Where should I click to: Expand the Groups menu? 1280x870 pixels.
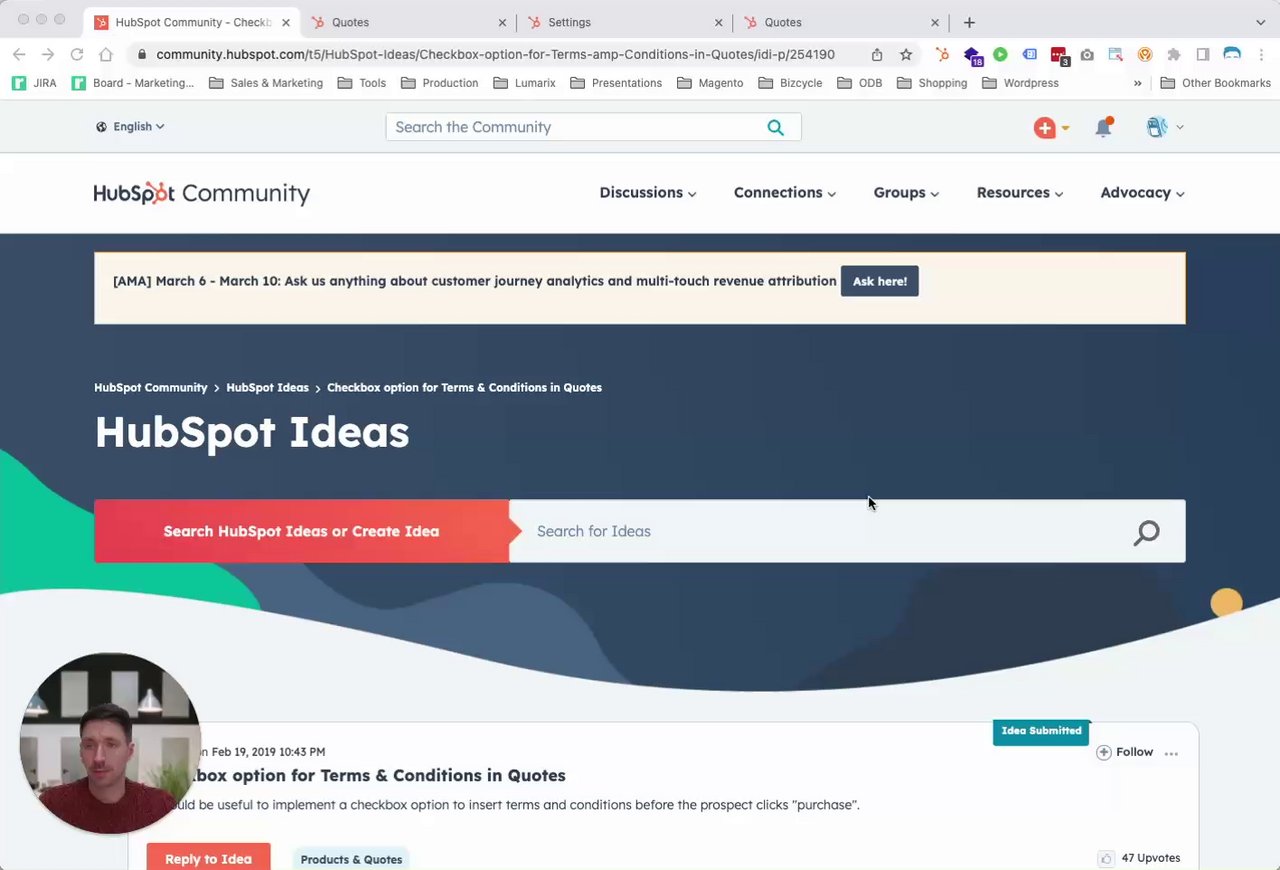pos(906,193)
